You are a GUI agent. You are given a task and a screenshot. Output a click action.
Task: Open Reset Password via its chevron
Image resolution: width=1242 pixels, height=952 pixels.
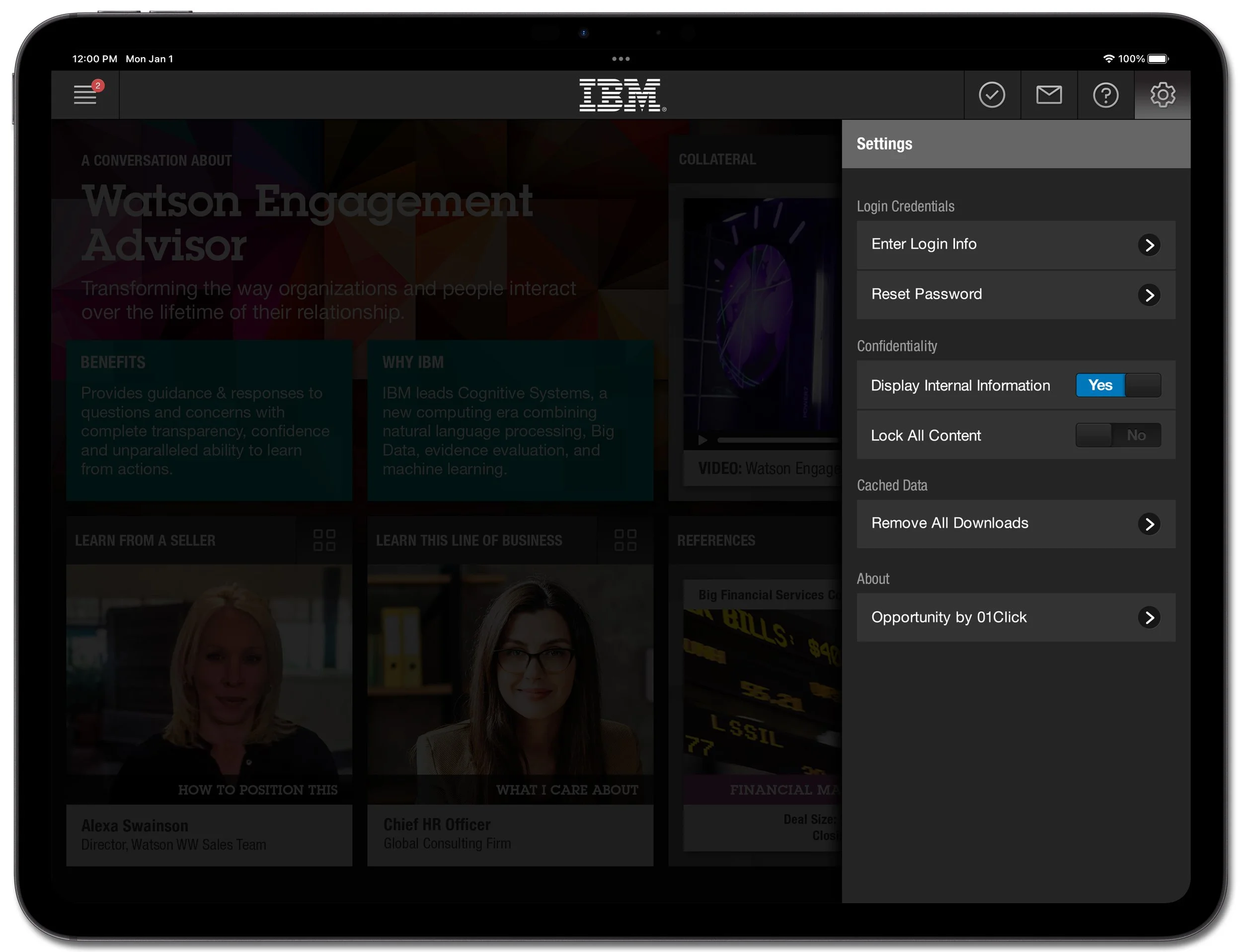1150,294
